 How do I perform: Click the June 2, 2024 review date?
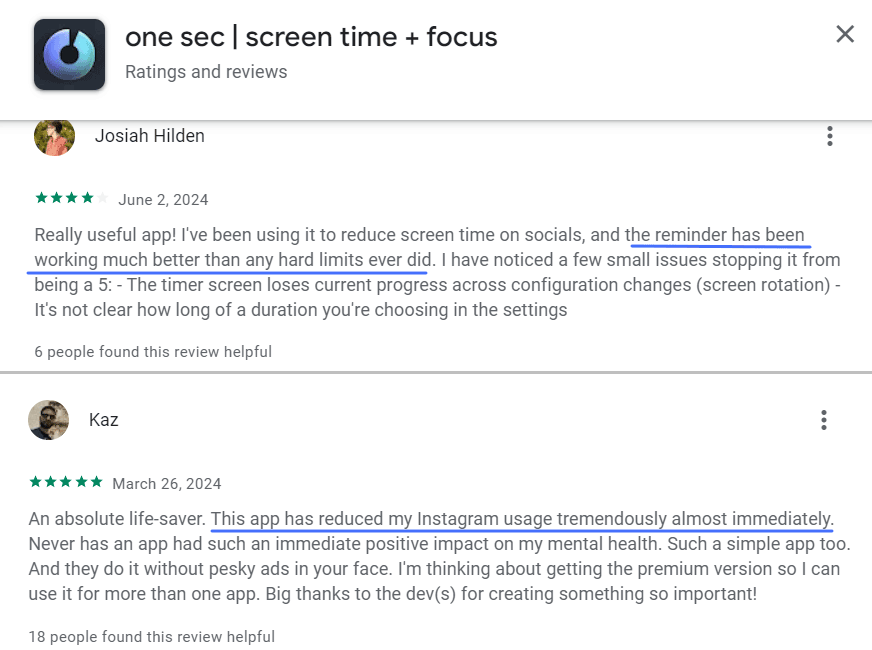pos(163,199)
